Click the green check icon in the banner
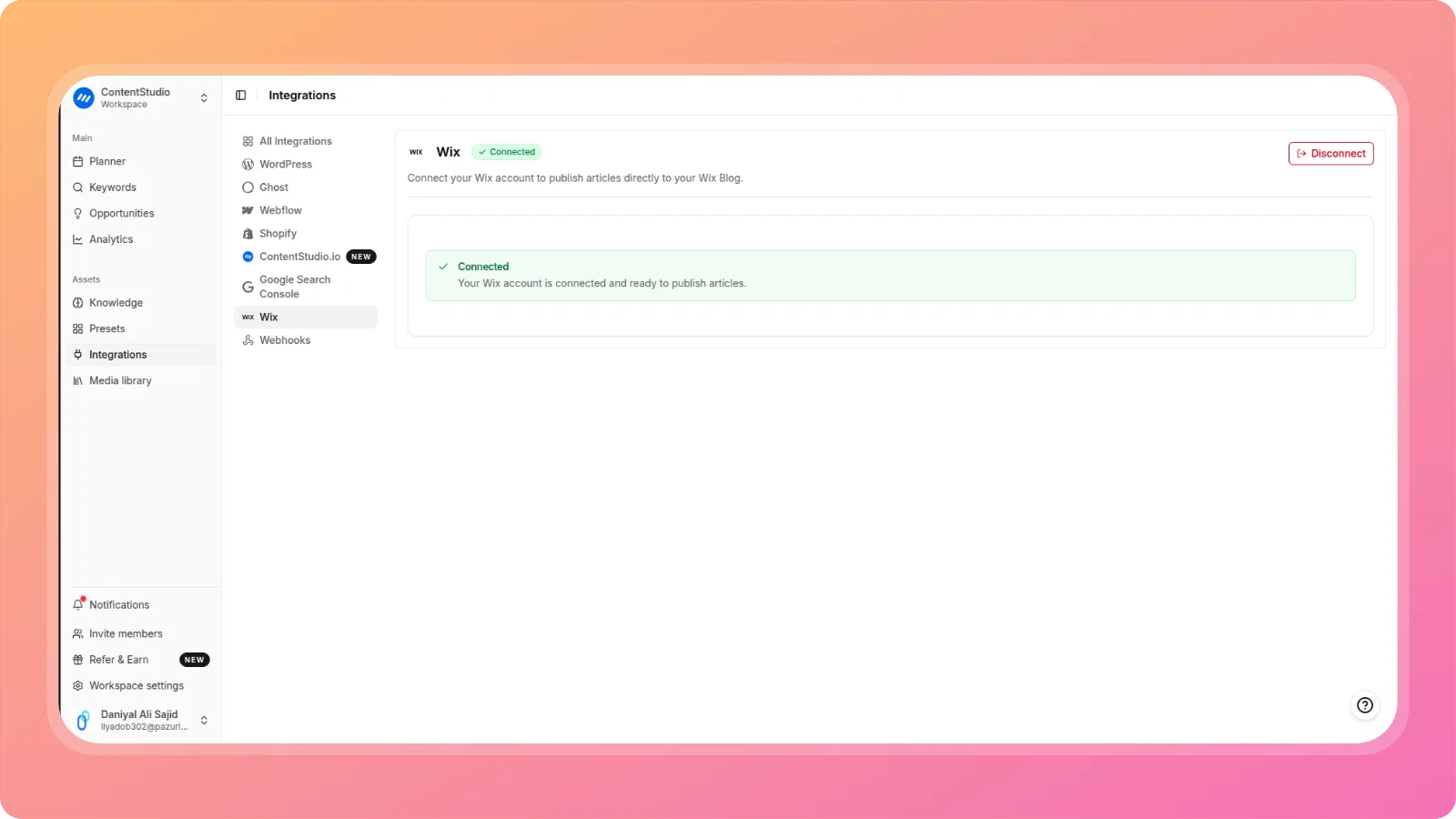 coord(443,267)
